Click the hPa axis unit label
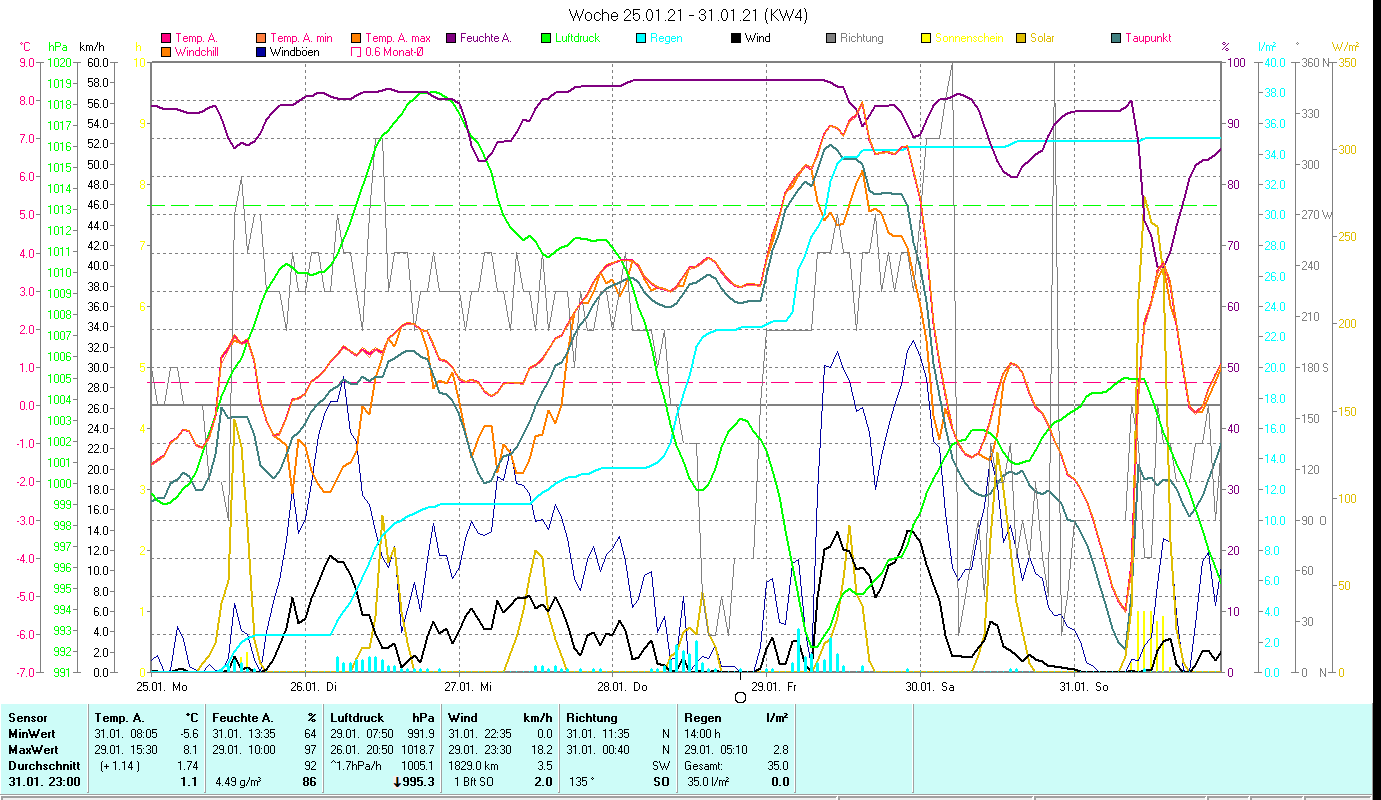The height and width of the screenshot is (800, 1381). pos(57,46)
